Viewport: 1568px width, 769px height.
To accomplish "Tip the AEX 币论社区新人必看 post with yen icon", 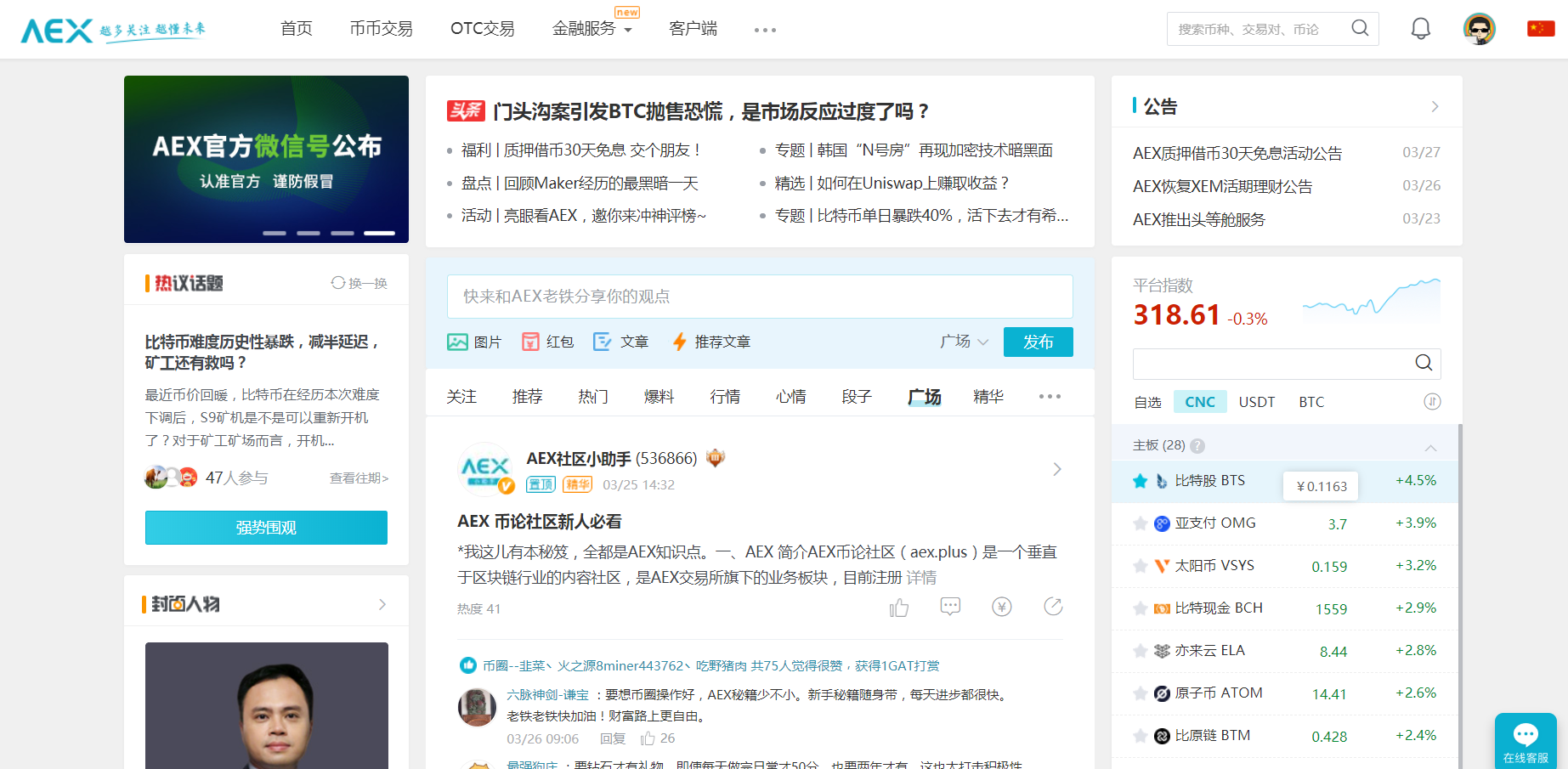I will 1002,607.
